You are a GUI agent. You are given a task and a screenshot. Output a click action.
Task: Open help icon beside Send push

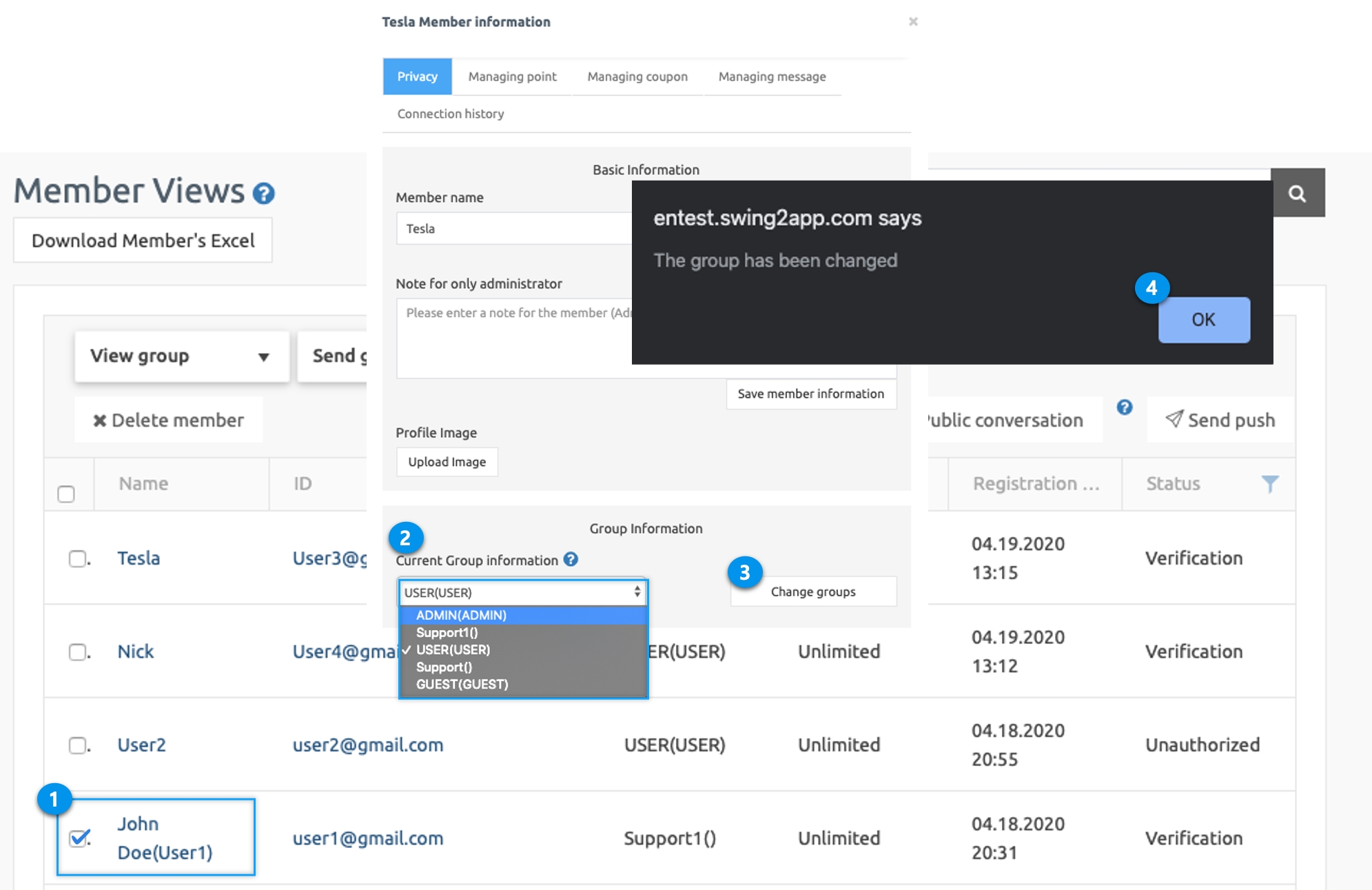1125,407
